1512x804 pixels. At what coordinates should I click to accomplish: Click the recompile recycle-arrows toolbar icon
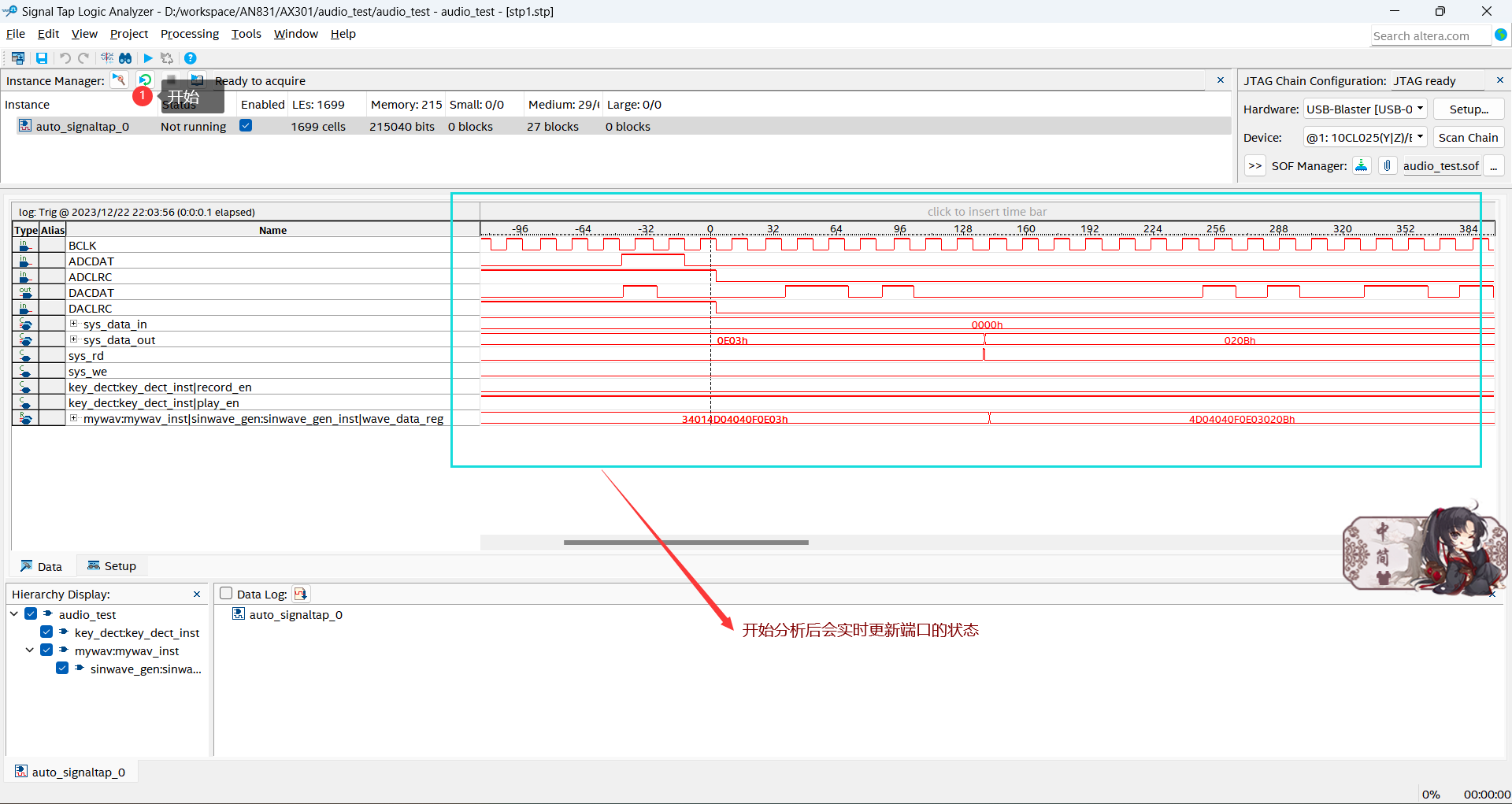click(167, 58)
